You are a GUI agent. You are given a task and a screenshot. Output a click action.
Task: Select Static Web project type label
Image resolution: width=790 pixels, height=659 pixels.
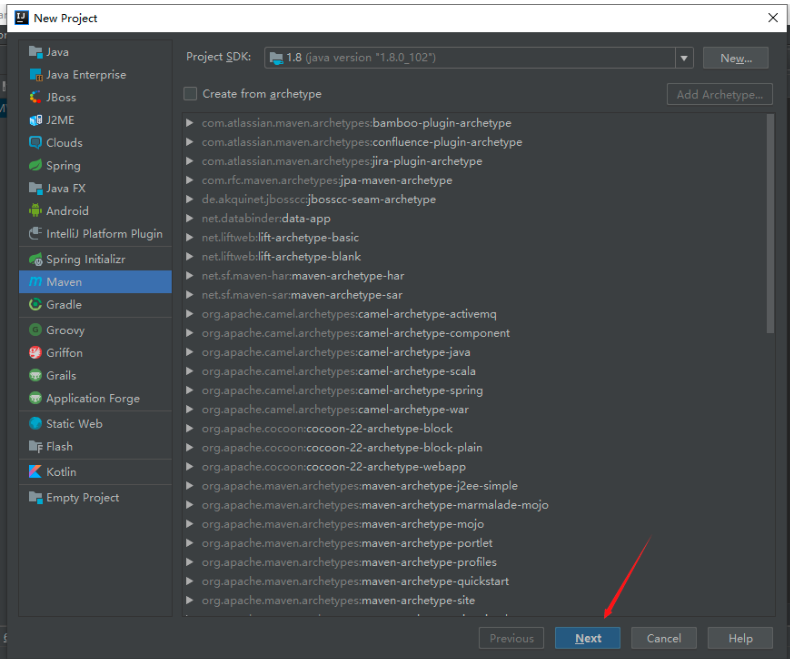[x=75, y=424]
